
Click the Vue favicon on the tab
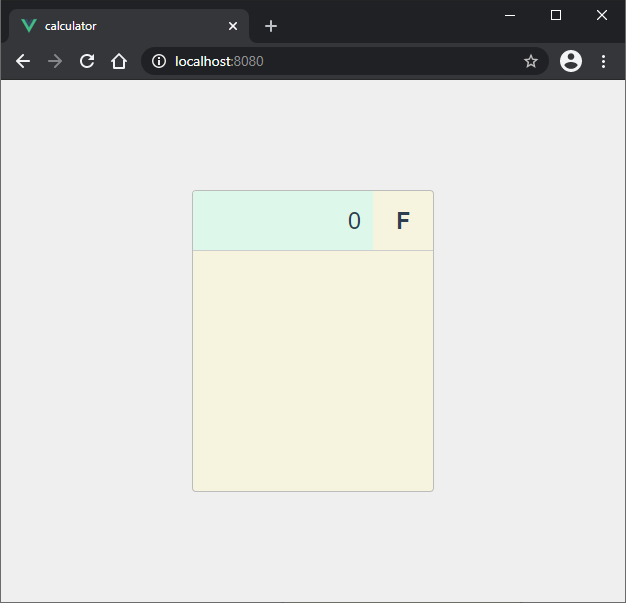point(29,26)
